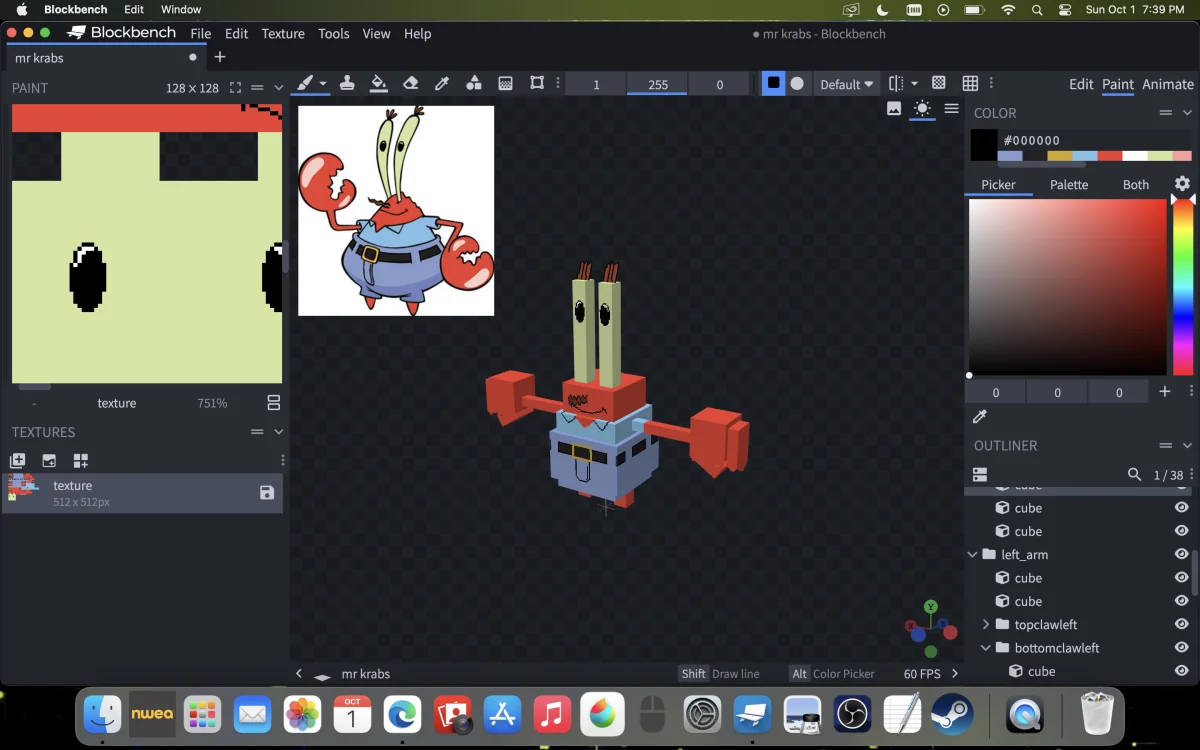Select the Eraser tool

410,83
